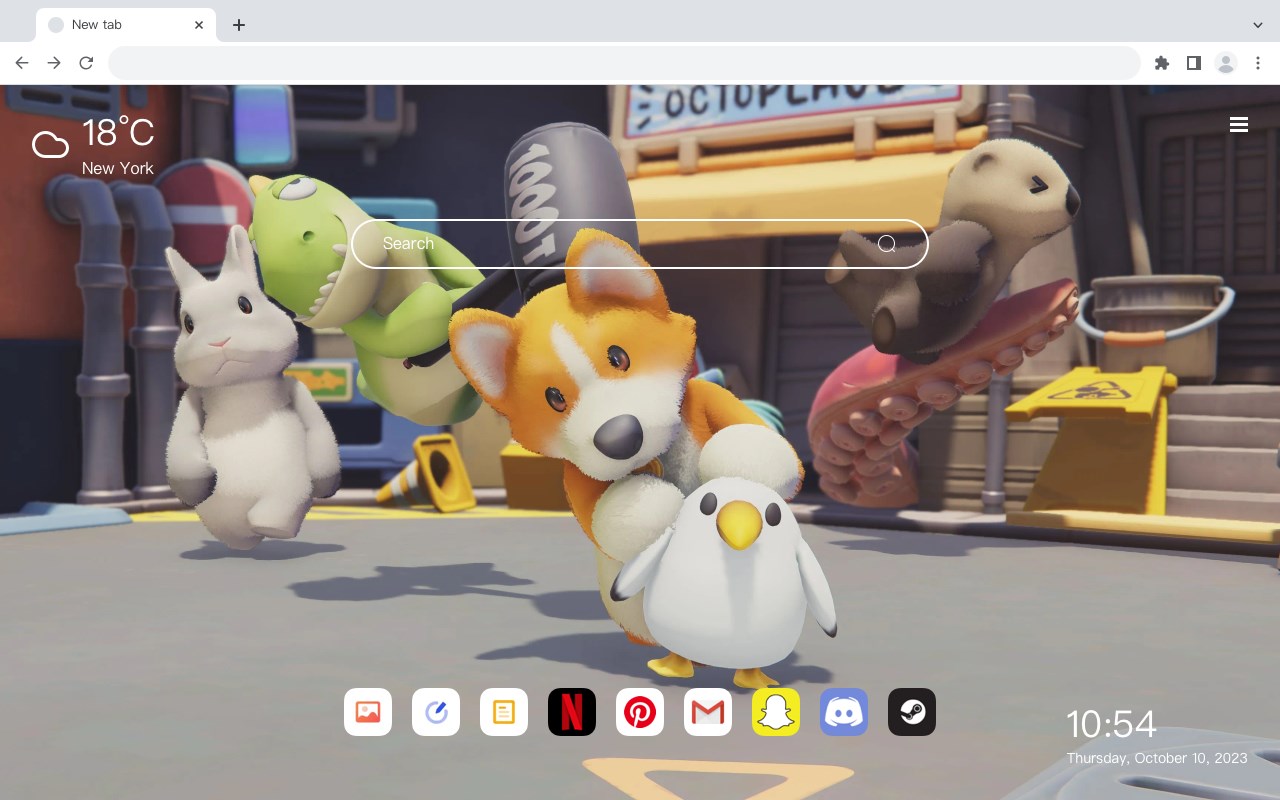Open the Steam shortcut

[912, 712]
